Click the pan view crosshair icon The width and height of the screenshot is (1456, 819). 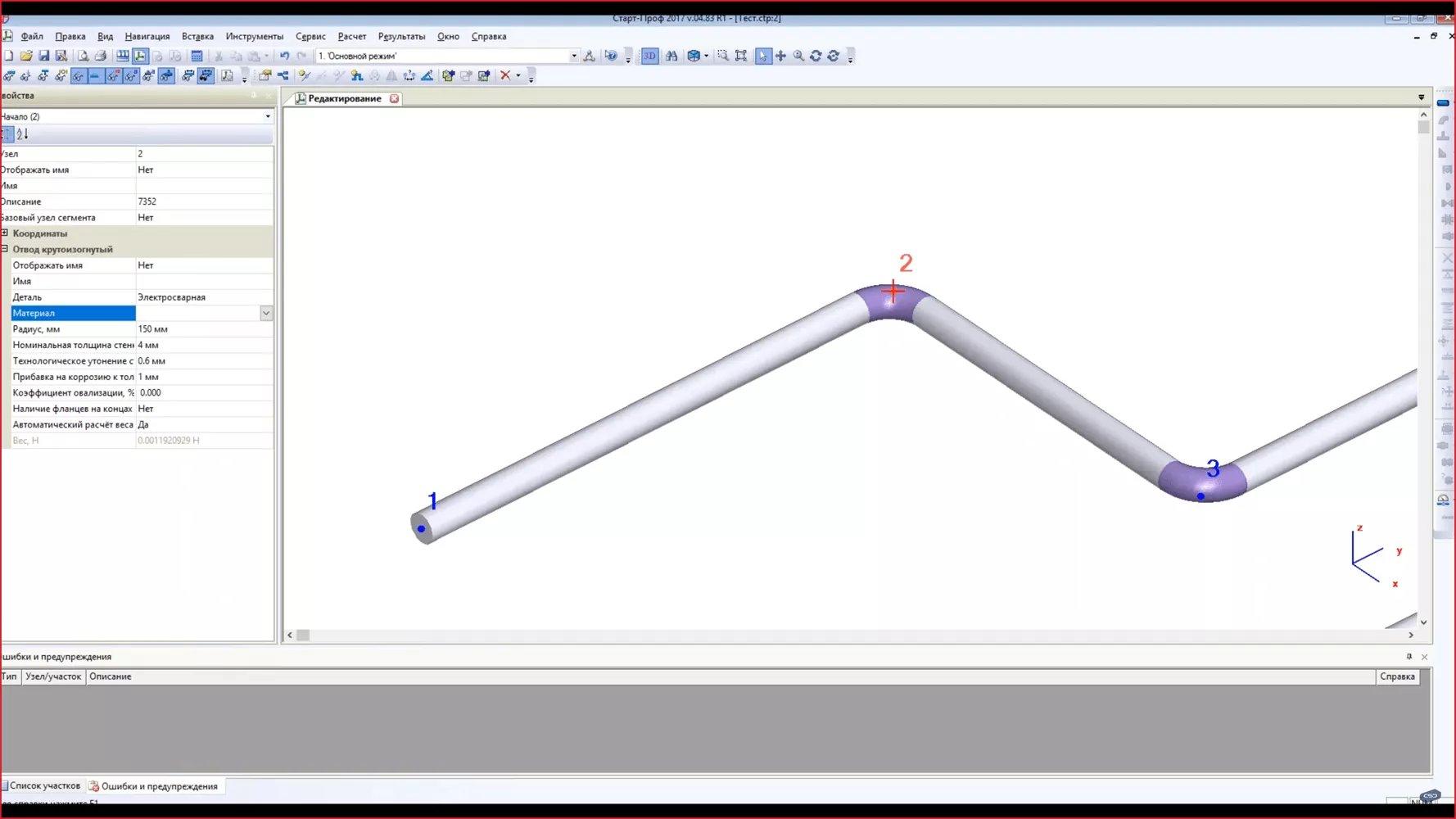pyautogui.click(x=780, y=56)
